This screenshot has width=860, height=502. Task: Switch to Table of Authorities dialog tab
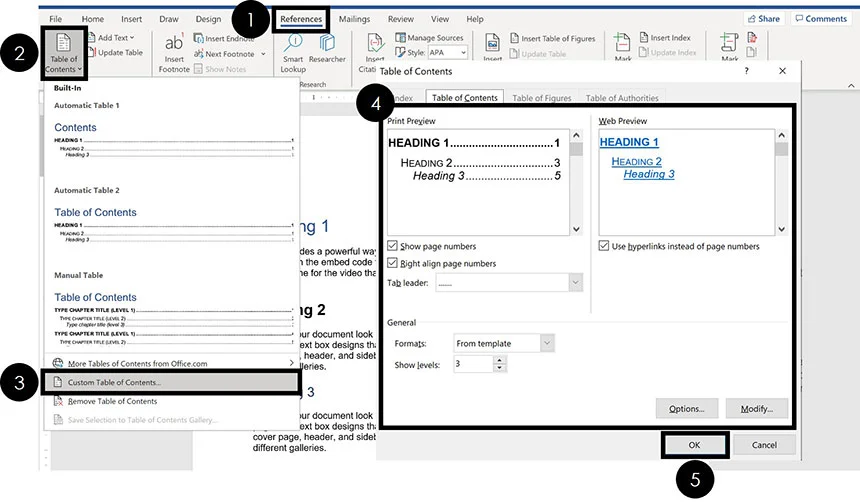pos(622,98)
